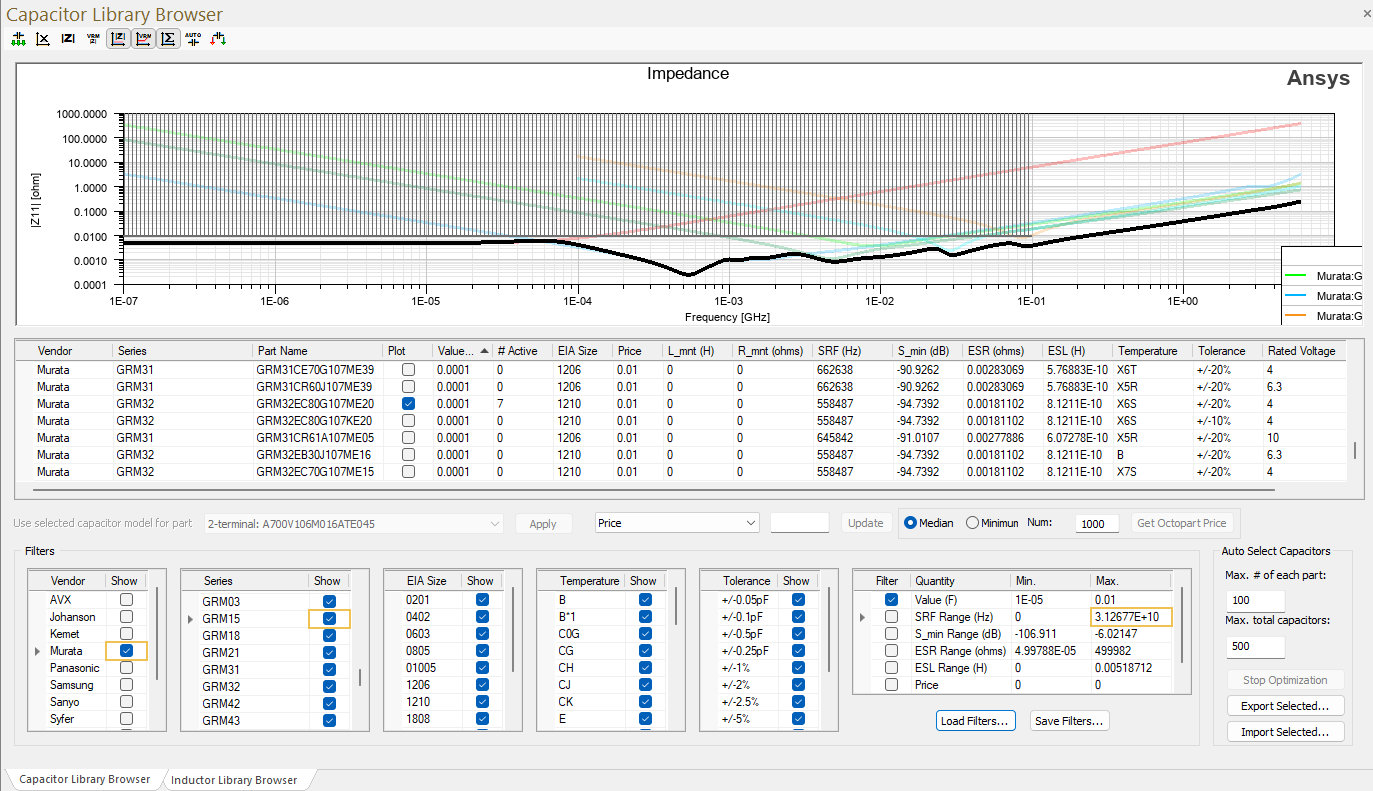Toggle the VRM plot icon

tap(143, 39)
